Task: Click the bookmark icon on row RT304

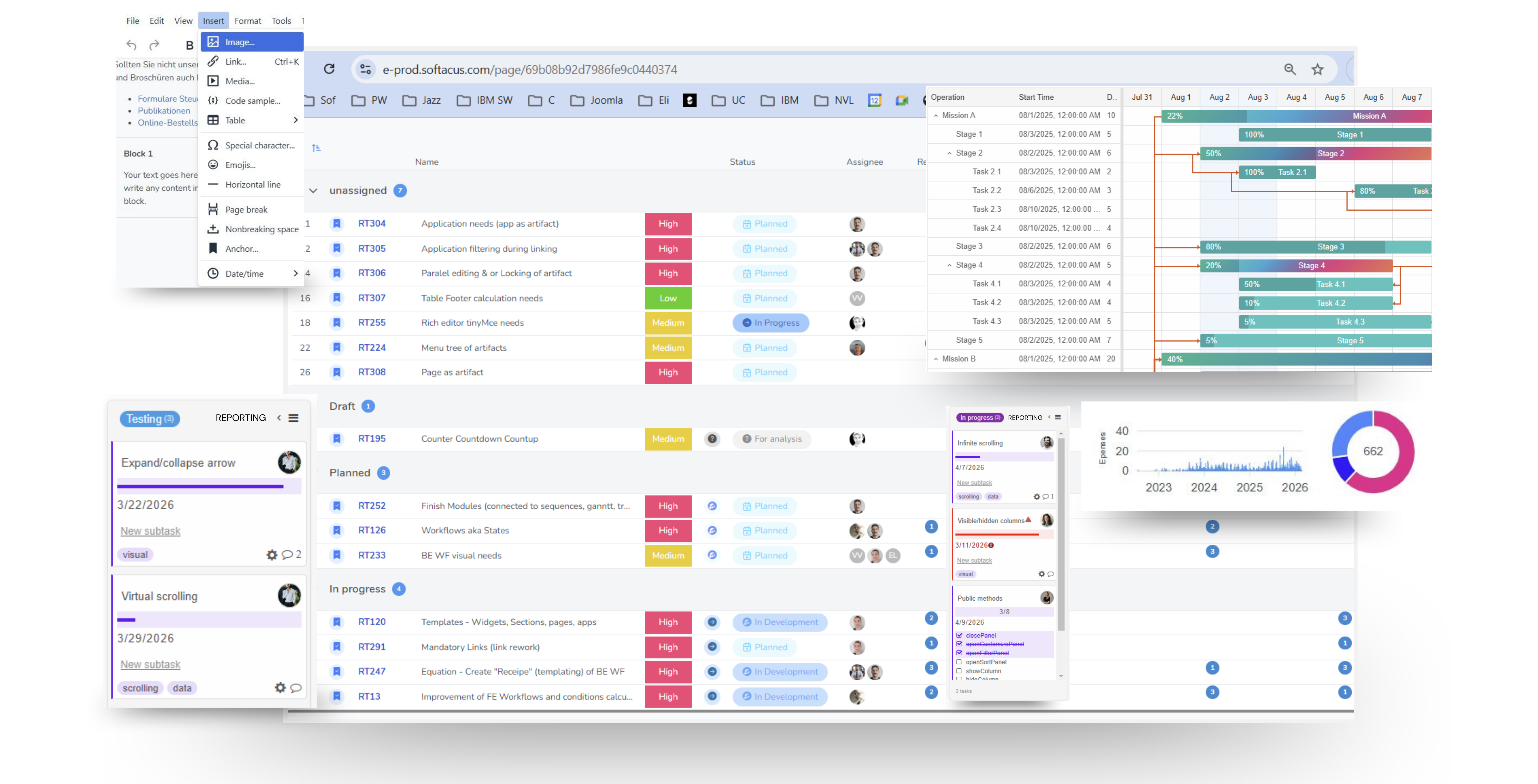Action: click(337, 224)
